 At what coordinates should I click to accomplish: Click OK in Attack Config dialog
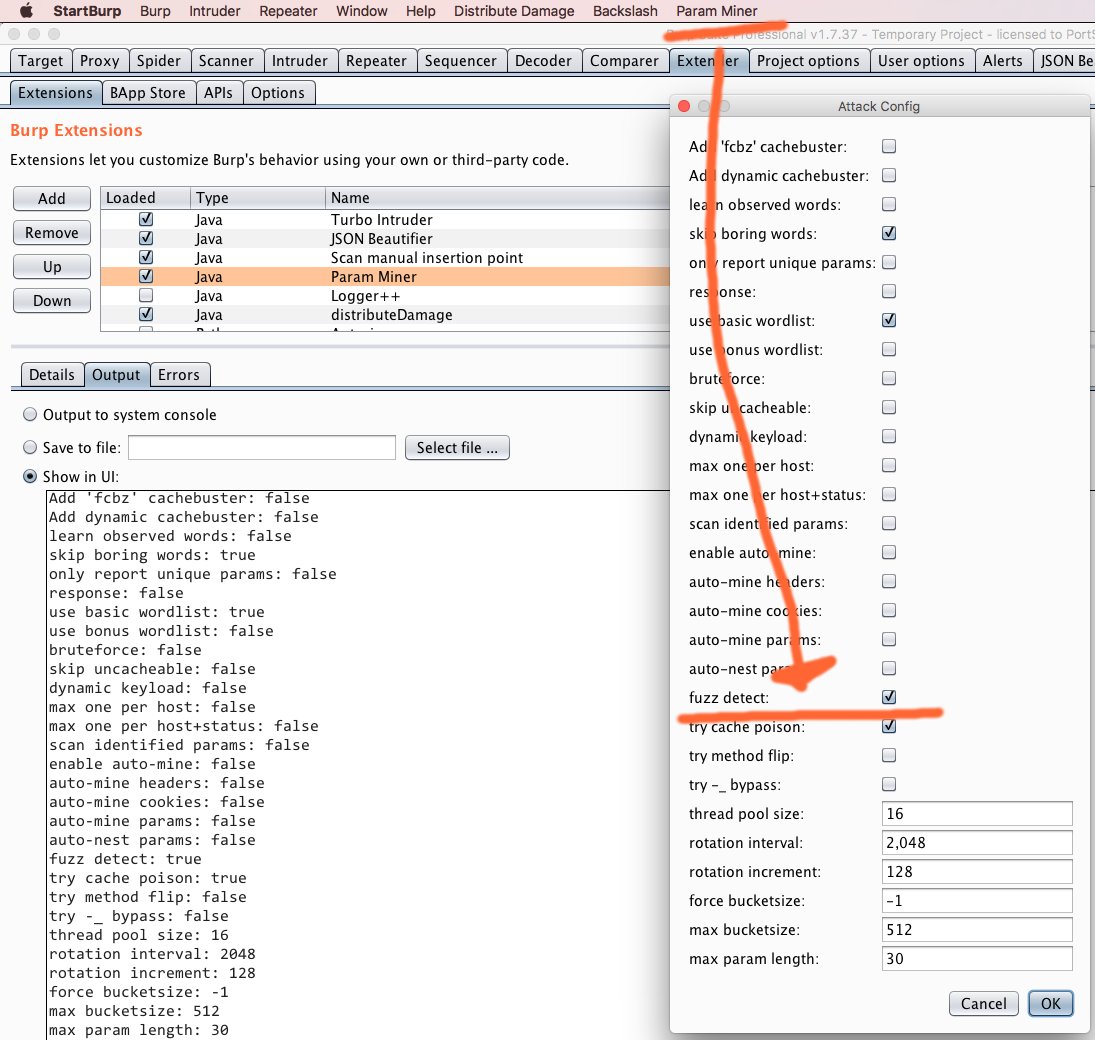click(1050, 1004)
